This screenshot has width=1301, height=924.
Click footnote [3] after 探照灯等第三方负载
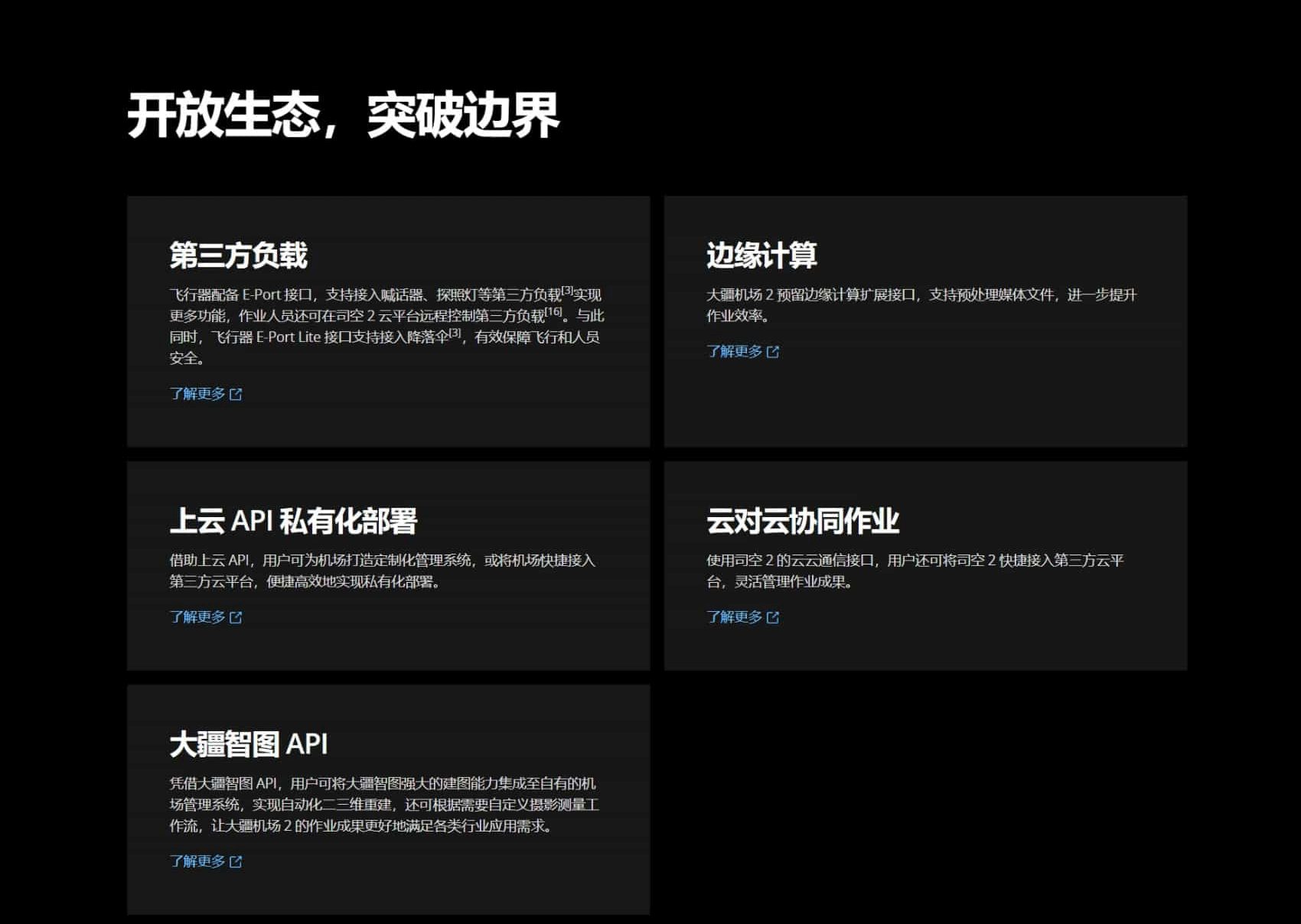point(567,291)
